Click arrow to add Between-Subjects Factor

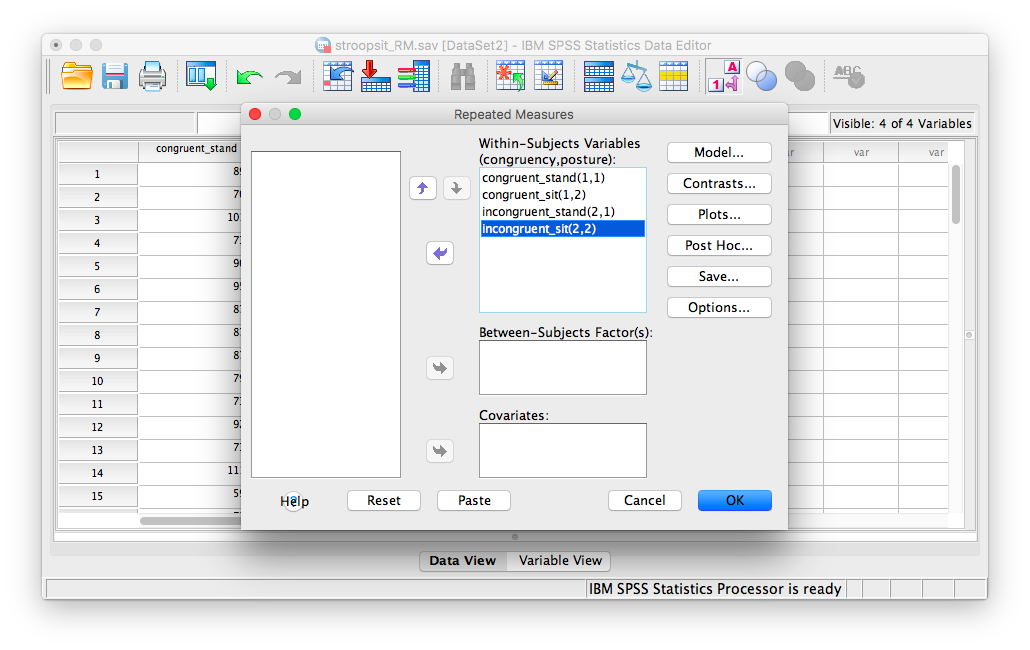click(440, 368)
